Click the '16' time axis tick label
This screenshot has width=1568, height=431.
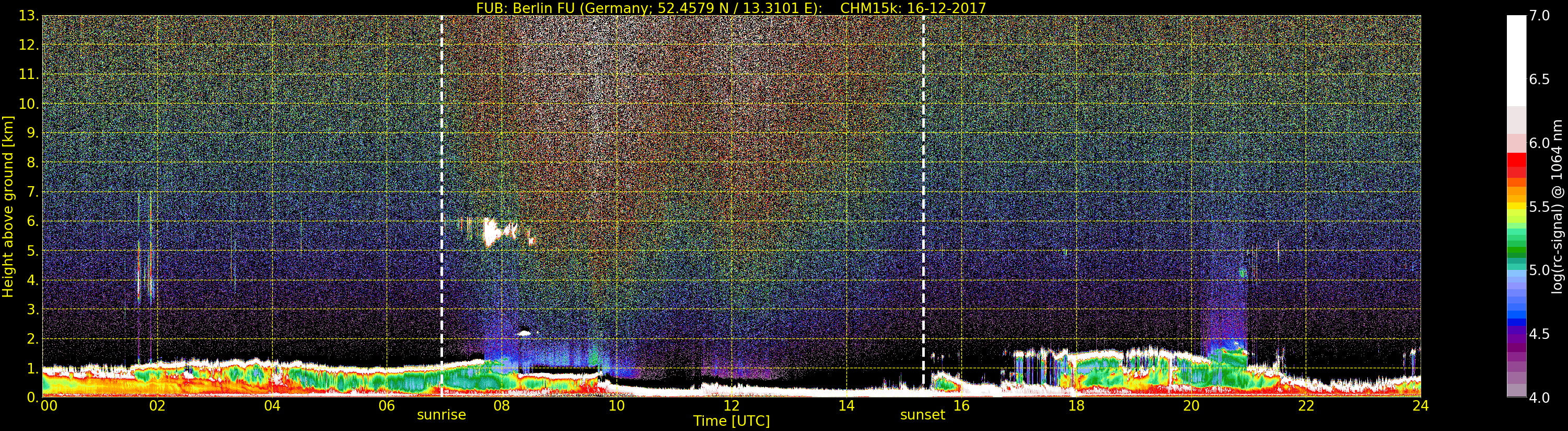click(x=961, y=406)
